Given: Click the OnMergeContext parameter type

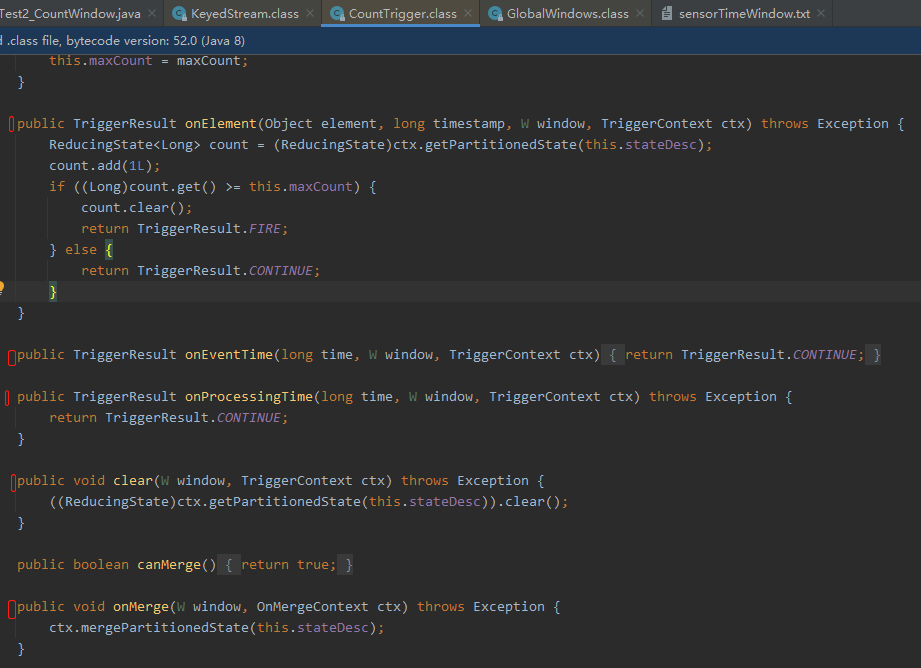Looking at the screenshot, I should point(312,607).
